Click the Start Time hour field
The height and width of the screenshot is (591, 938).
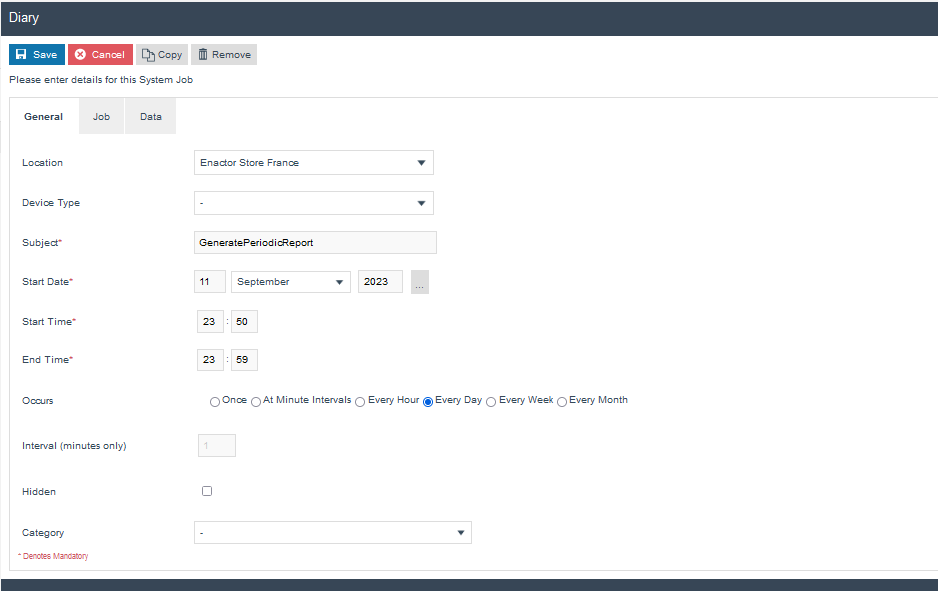[210, 321]
